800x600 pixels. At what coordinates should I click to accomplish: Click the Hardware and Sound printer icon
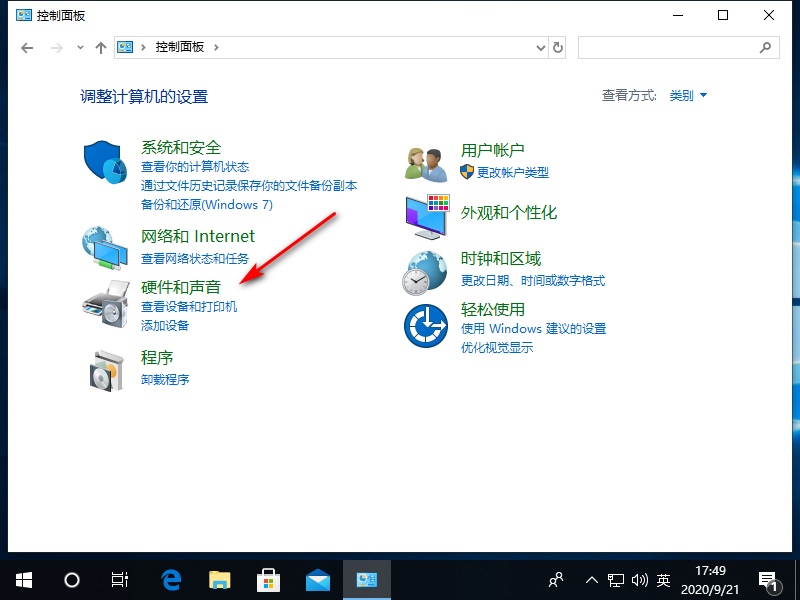[105, 305]
